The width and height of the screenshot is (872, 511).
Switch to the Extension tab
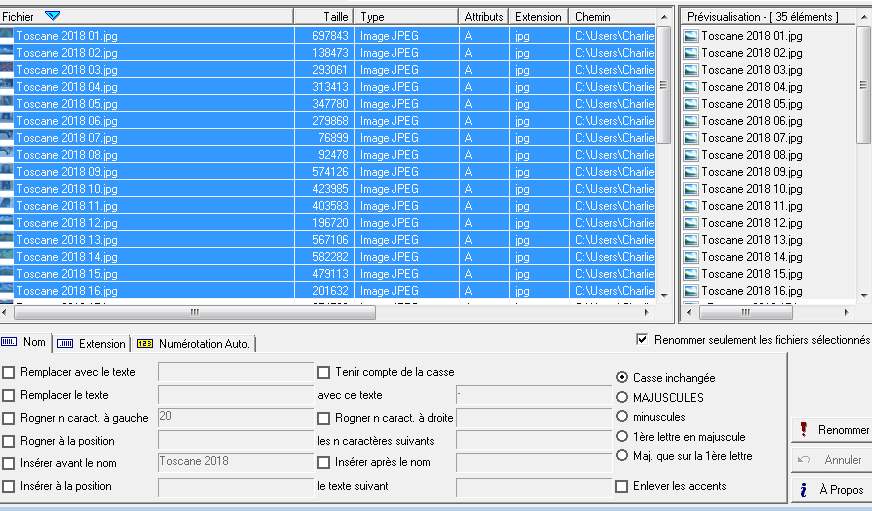[x=93, y=343]
